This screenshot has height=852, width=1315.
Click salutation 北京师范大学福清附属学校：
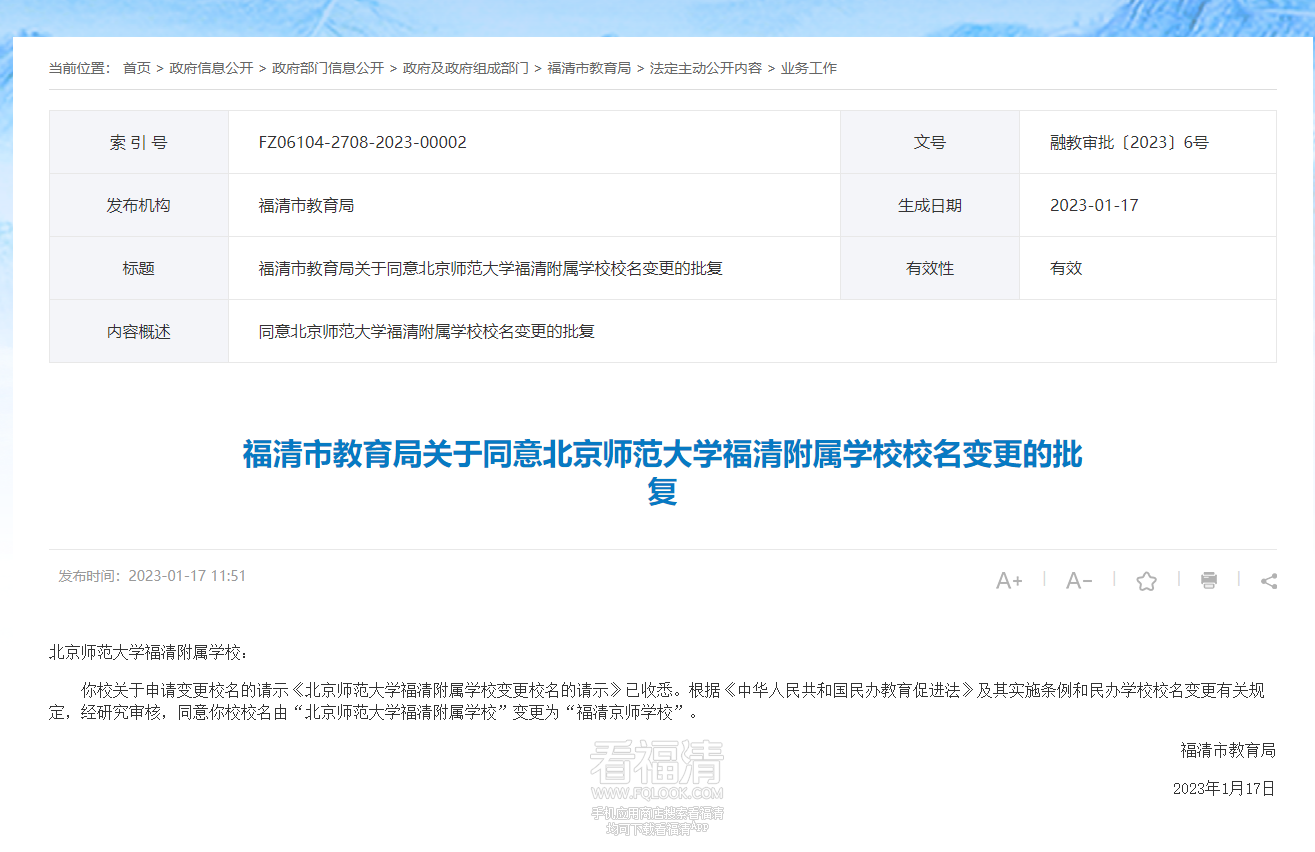point(149,652)
